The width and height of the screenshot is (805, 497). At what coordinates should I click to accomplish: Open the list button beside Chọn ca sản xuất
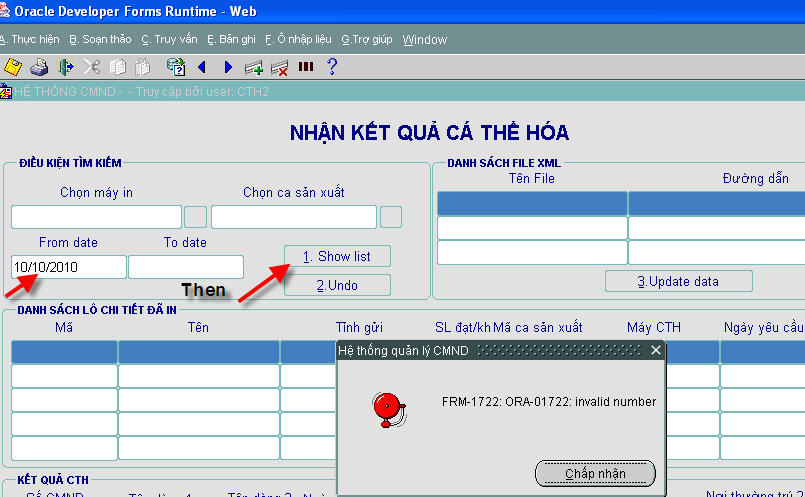click(x=391, y=217)
